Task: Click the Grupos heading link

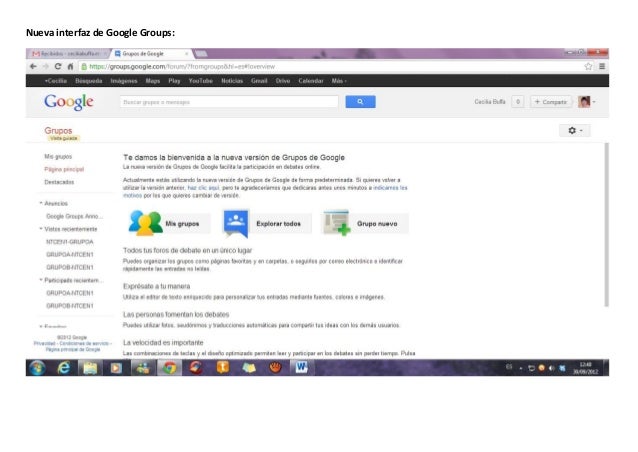Action: tap(58, 130)
